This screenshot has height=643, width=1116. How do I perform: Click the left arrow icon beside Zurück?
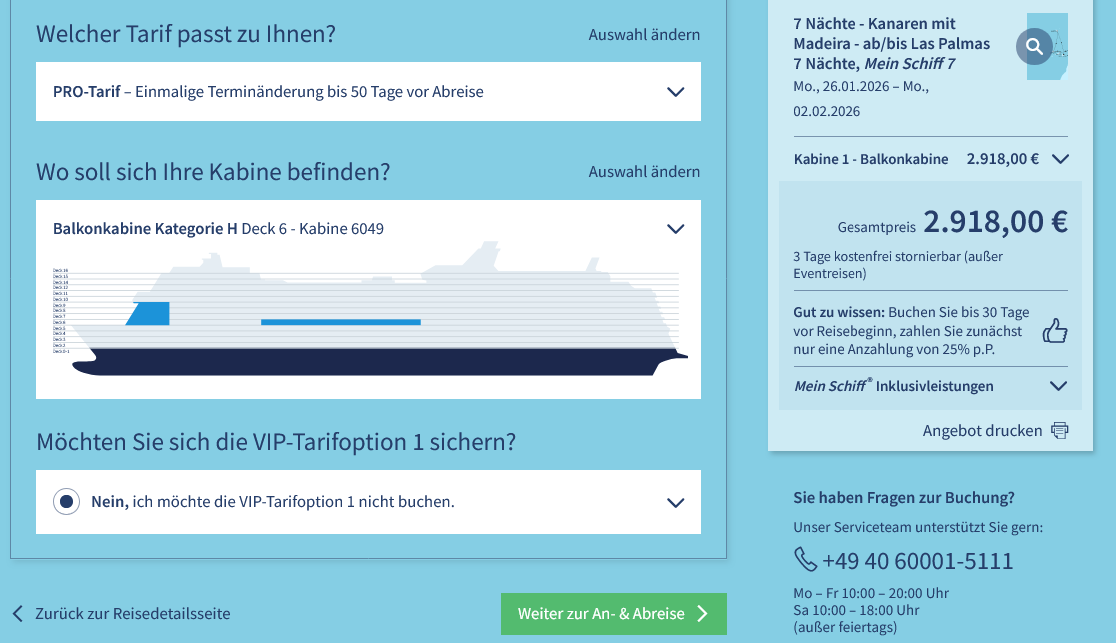coord(18,614)
